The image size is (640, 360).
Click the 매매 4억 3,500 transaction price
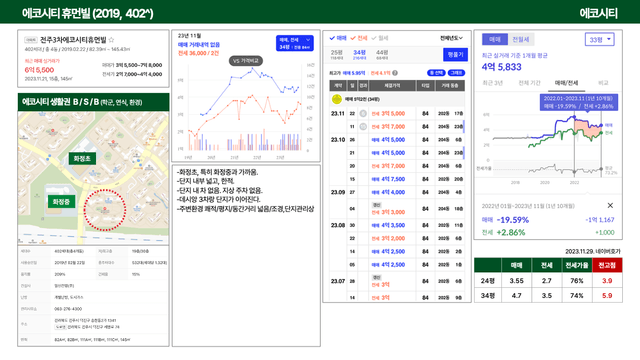(x=388, y=225)
